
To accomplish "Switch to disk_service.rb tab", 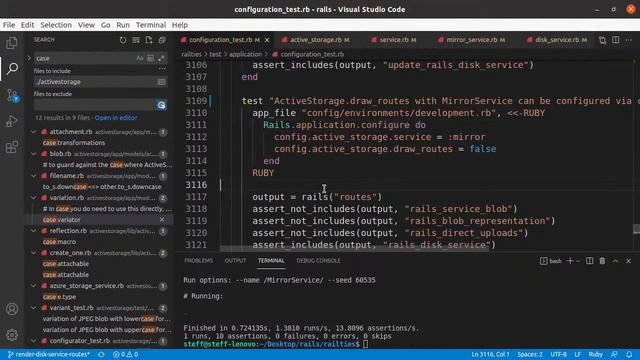I will [x=557, y=40].
